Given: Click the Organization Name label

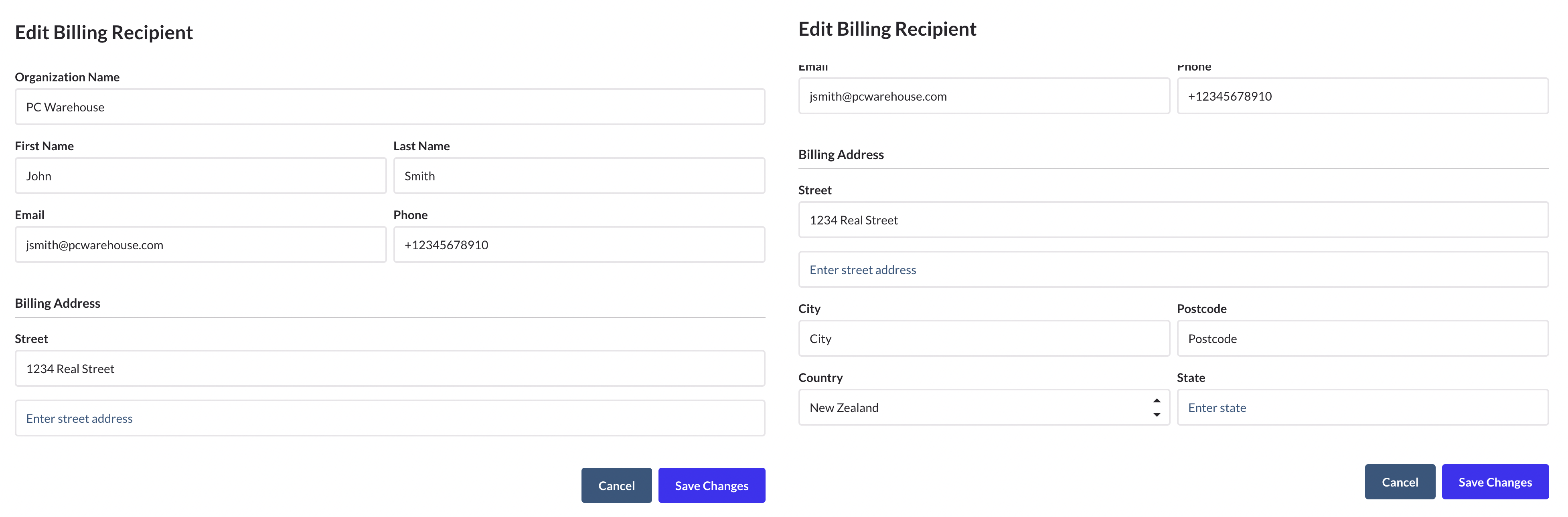Looking at the screenshot, I should tap(67, 77).
